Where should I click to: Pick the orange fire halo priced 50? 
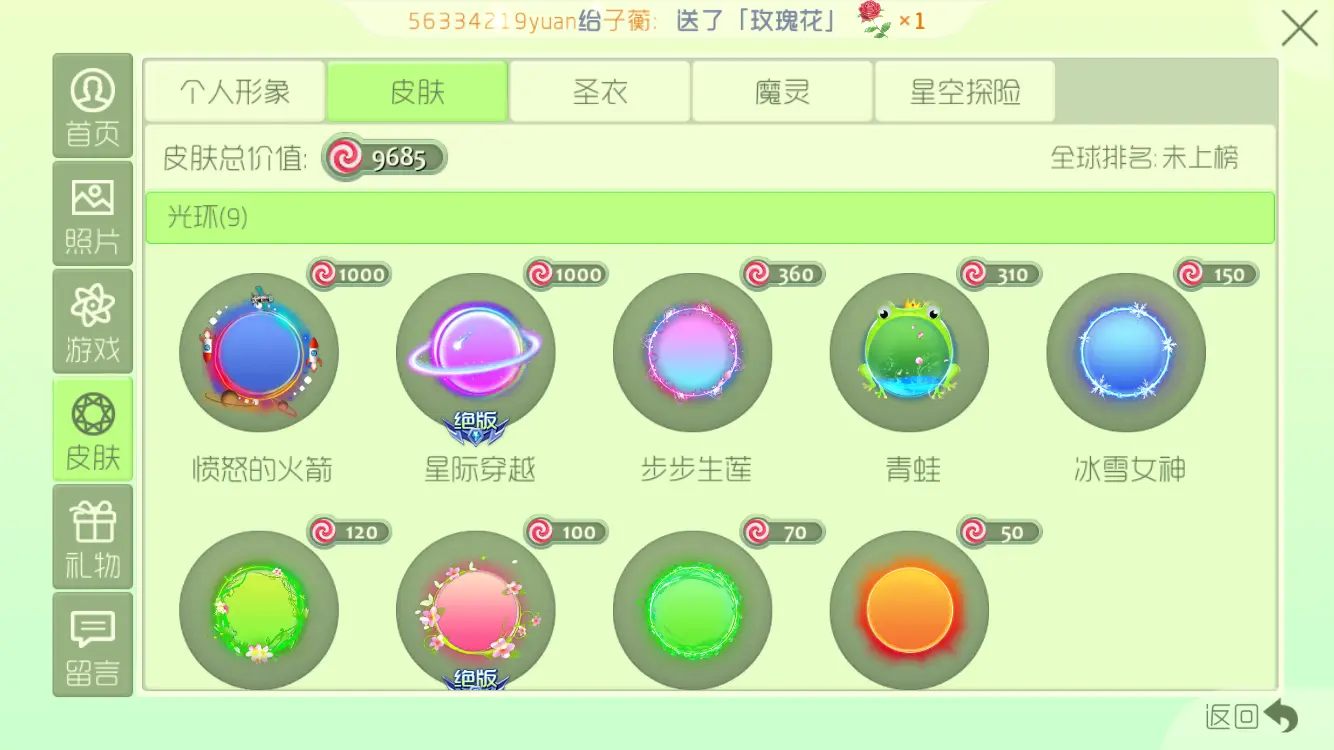(910, 610)
